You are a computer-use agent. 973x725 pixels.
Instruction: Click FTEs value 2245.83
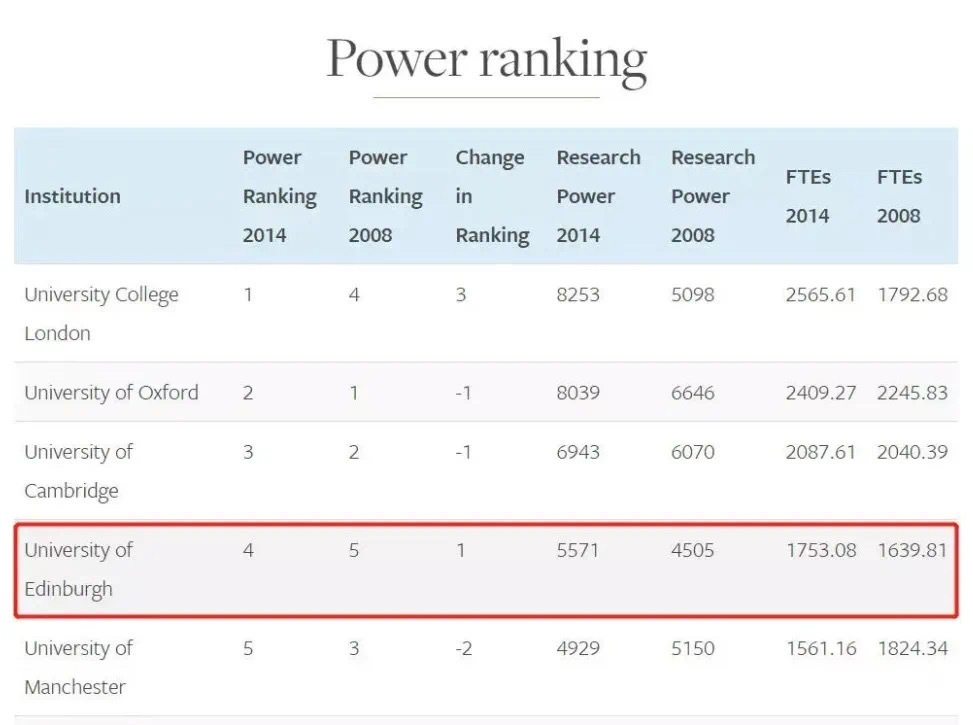[x=912, y=392]
